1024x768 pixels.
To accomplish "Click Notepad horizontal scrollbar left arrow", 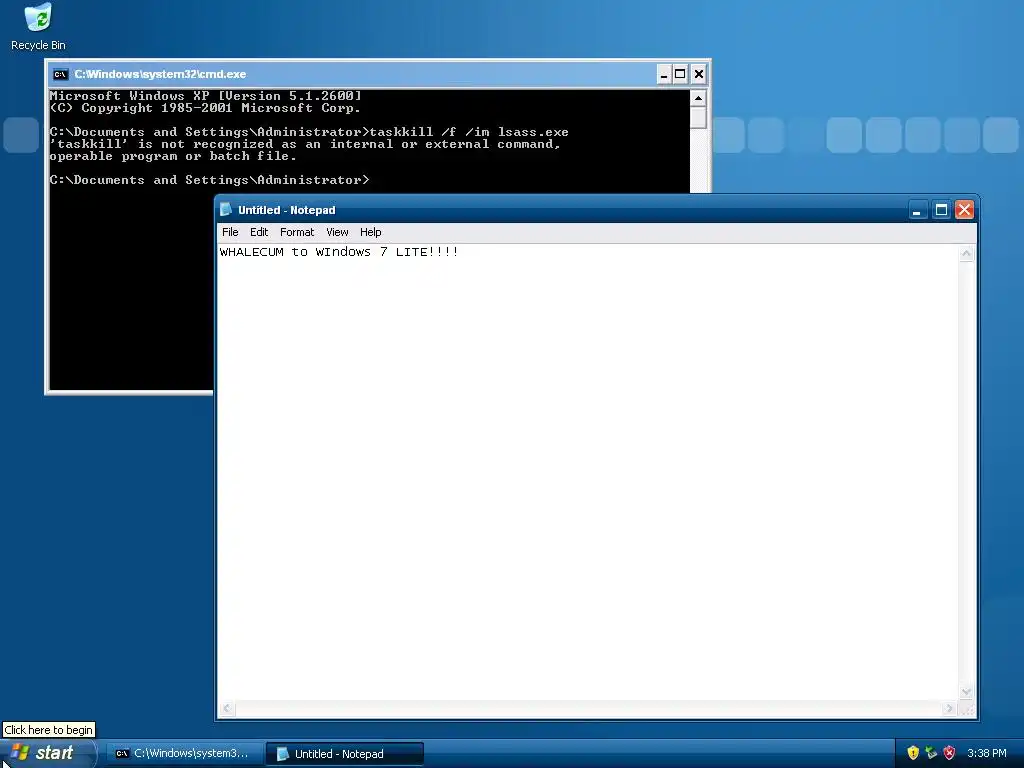I will click(x=227, y=708).
